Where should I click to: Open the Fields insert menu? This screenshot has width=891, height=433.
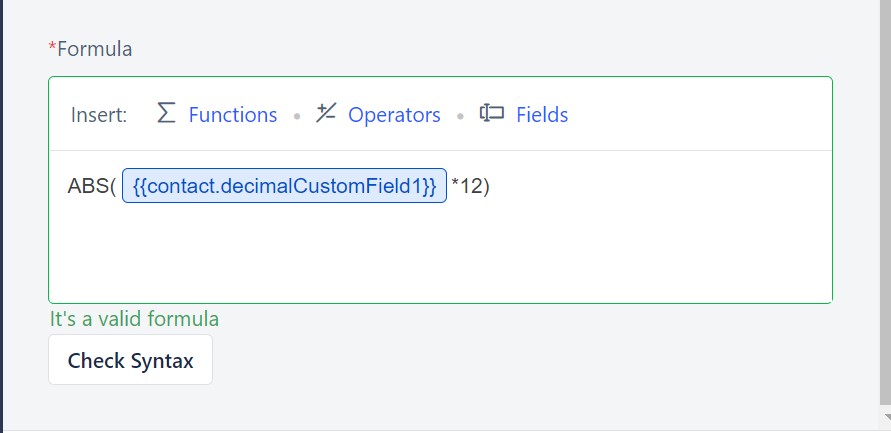point(542,115)
